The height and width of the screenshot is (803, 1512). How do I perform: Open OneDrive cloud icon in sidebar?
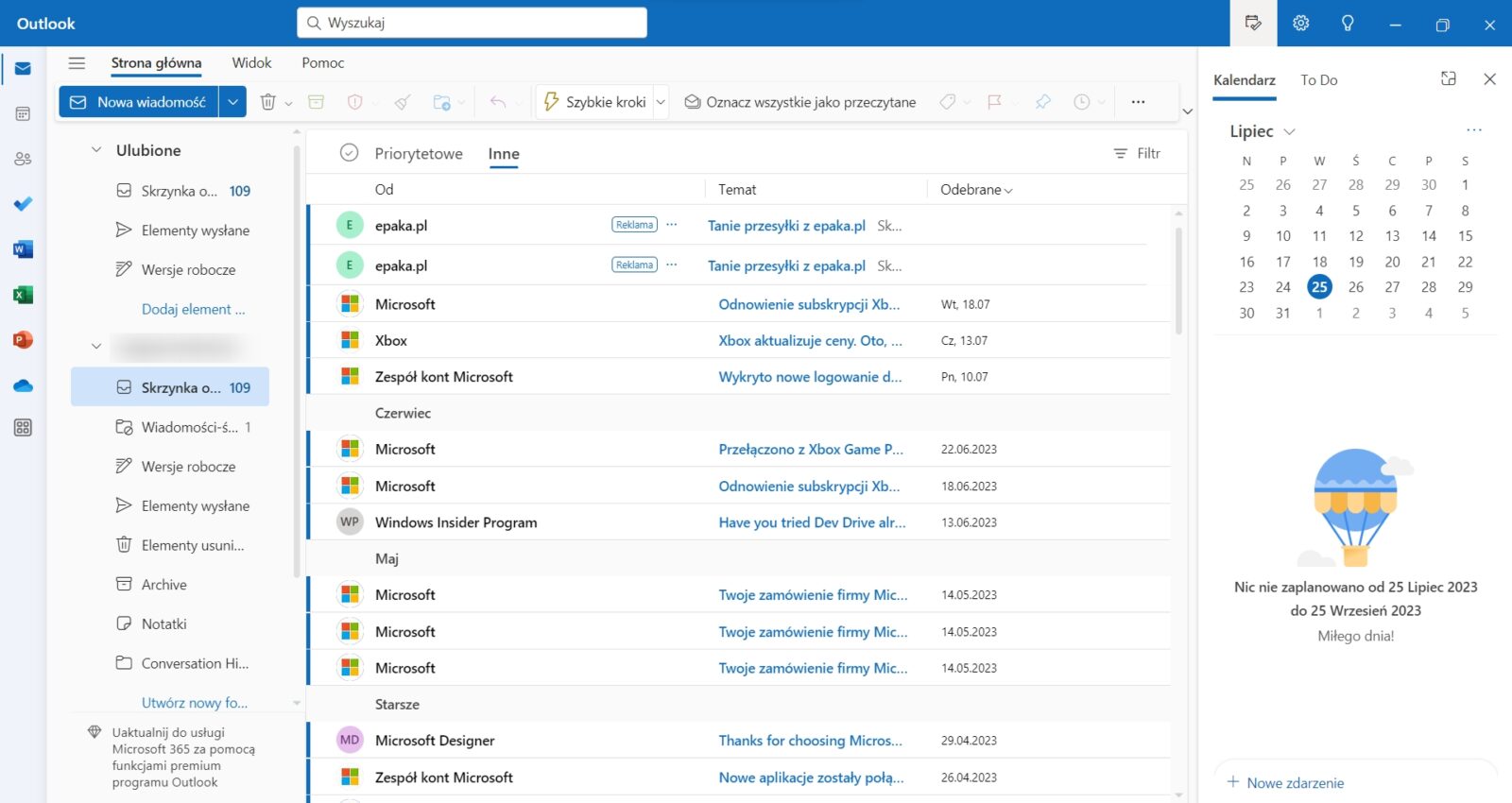(x=23, y=385)
